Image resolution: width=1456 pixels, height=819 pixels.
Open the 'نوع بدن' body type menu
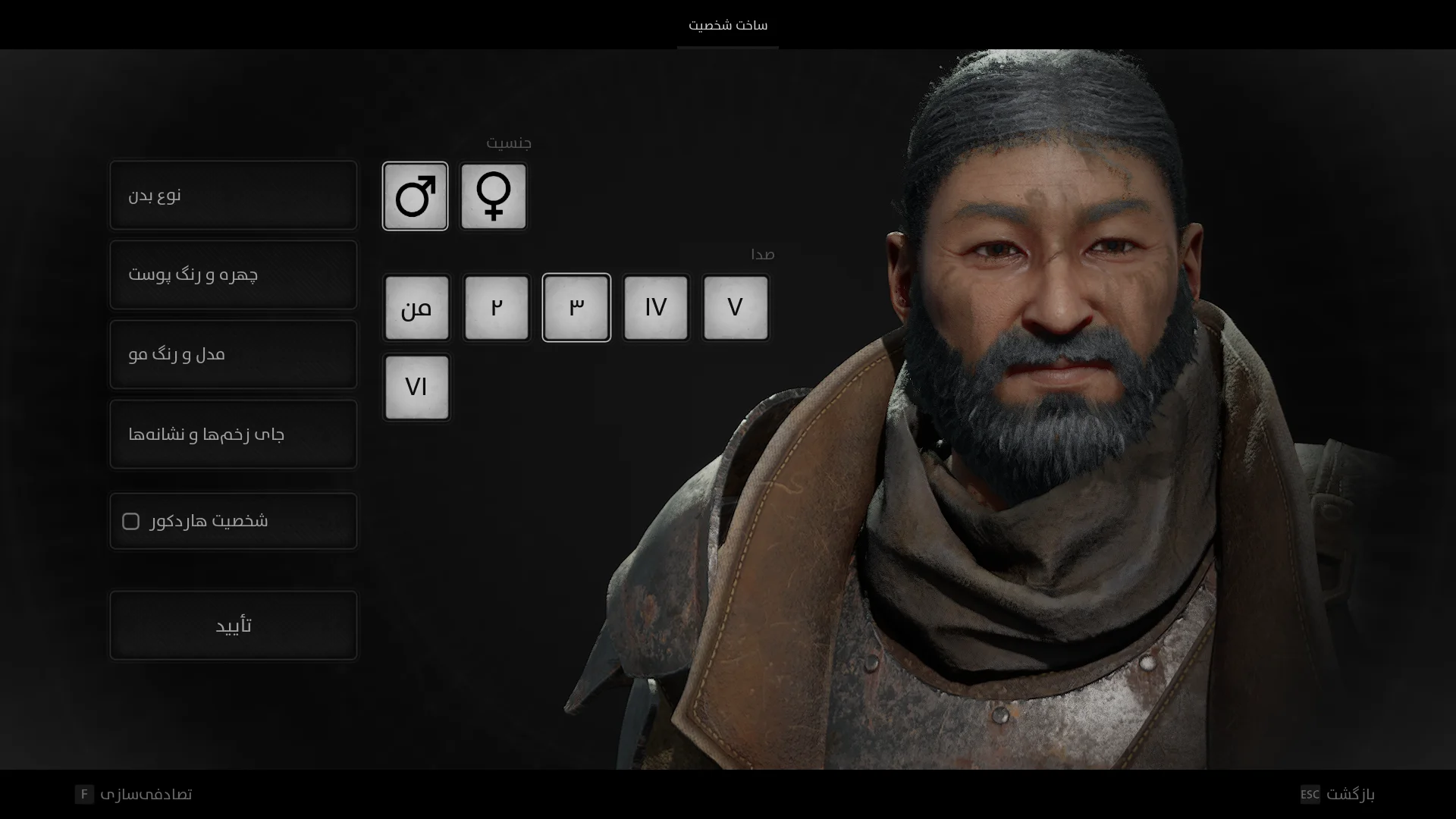click(234, 195)
